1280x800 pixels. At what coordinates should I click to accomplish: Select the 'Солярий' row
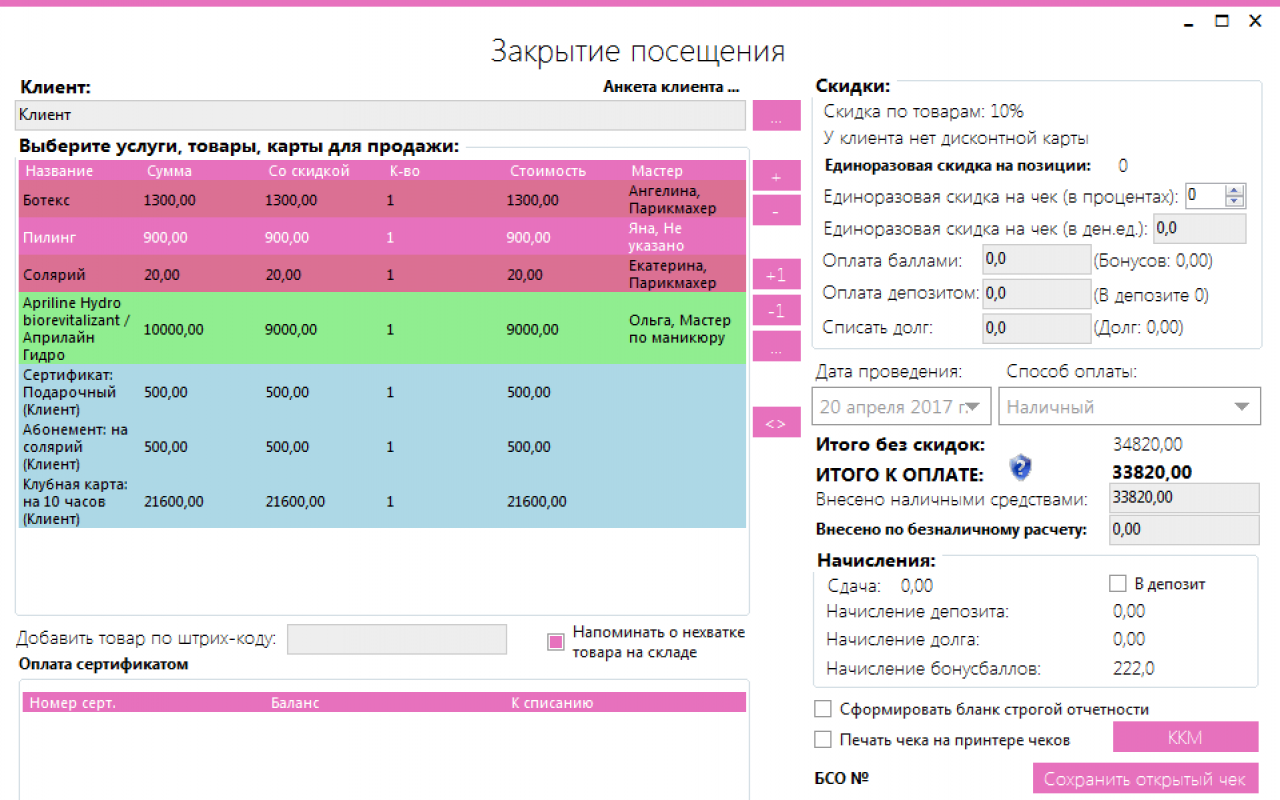coord(383,274)
